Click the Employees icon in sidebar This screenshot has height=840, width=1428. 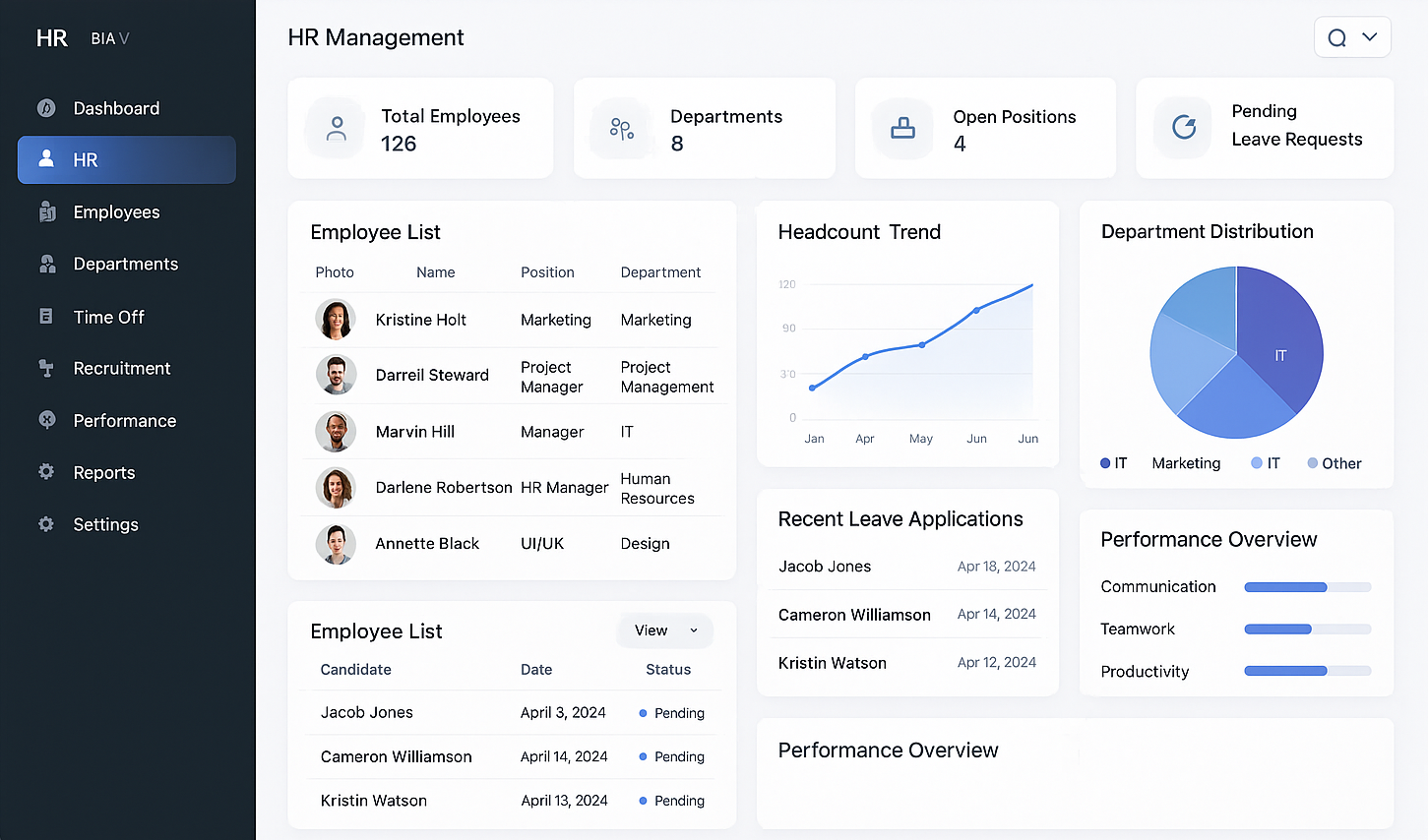point(46,211)
